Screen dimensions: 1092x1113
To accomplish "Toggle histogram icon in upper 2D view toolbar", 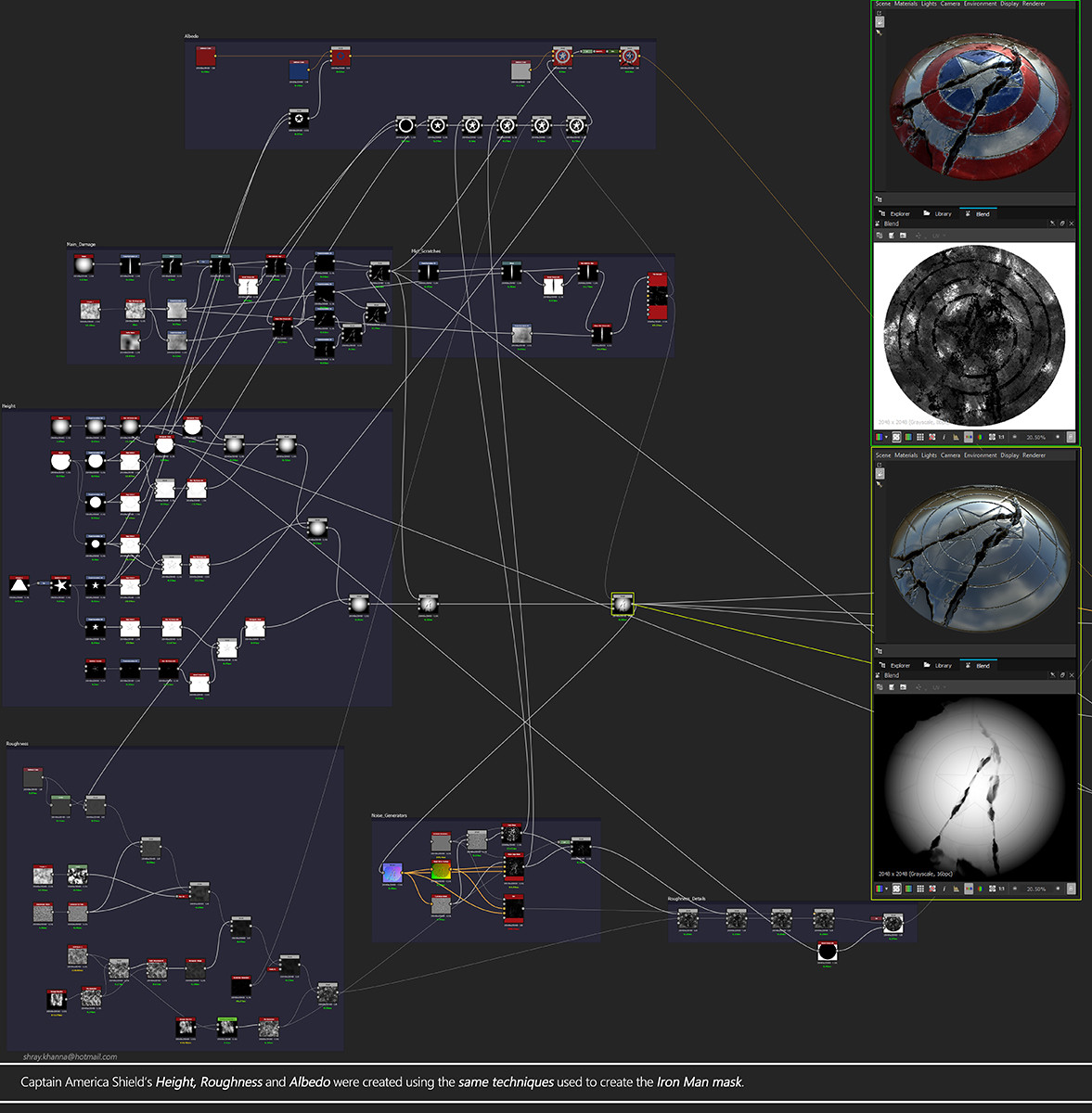I will click(956, 437).
